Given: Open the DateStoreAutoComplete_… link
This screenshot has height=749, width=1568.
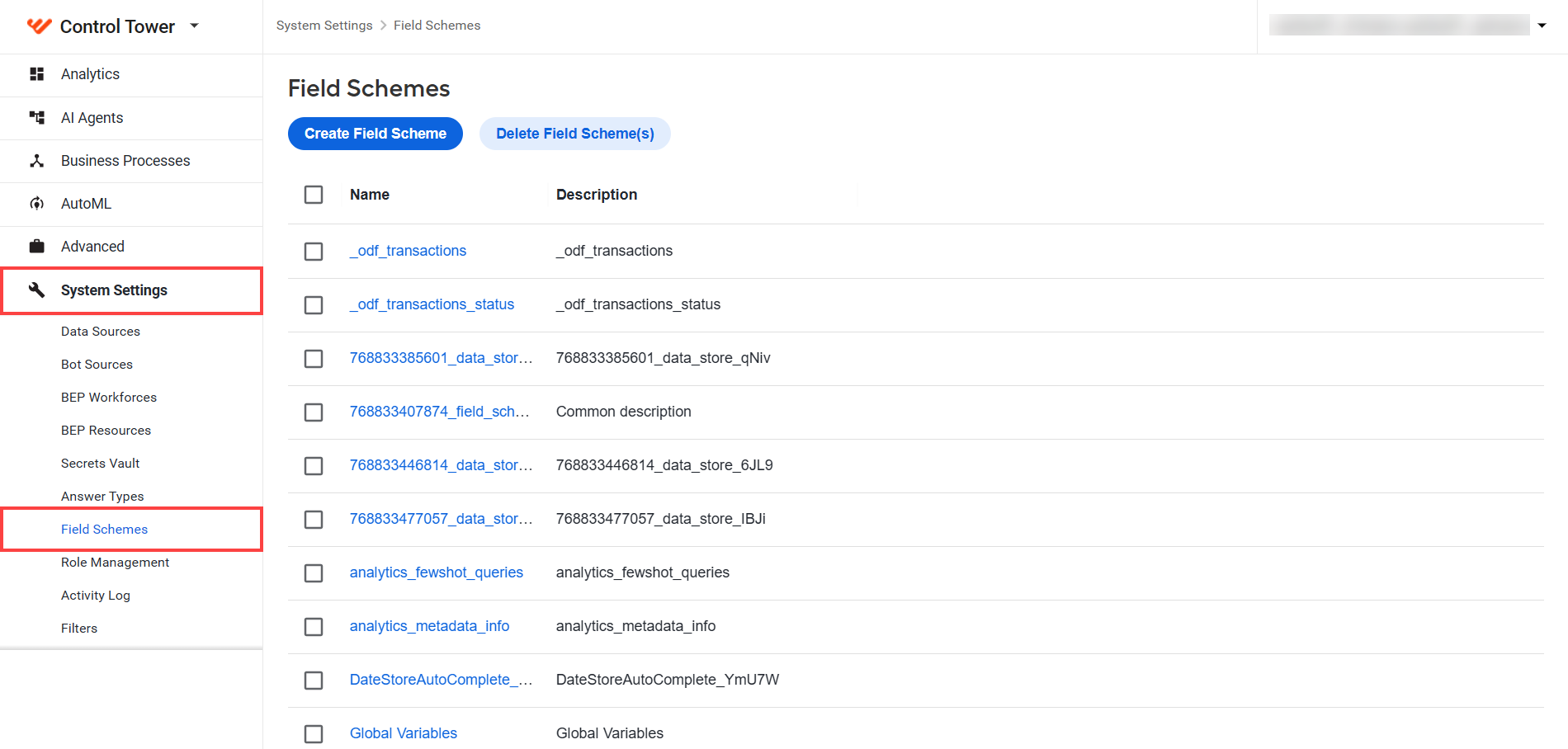Looking at the screenshot, I should pyautogui.click(x=442, y=680).
